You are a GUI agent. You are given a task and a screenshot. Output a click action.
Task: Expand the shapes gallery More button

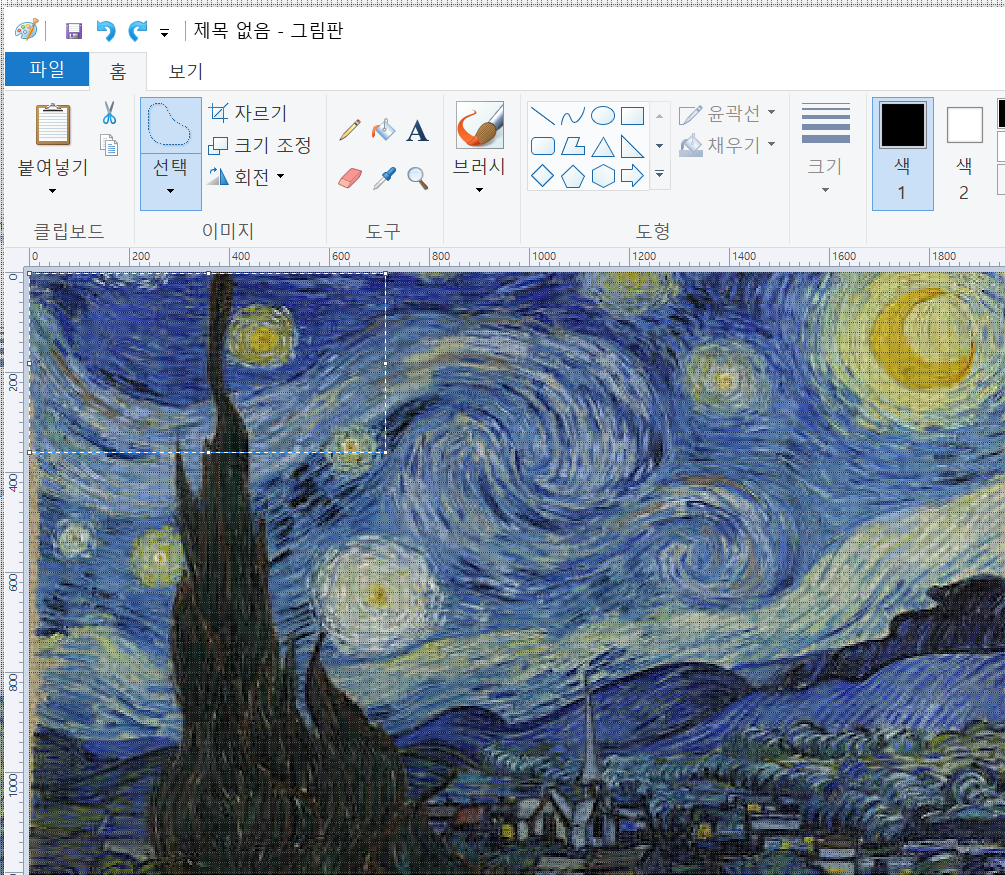(660, 174)
